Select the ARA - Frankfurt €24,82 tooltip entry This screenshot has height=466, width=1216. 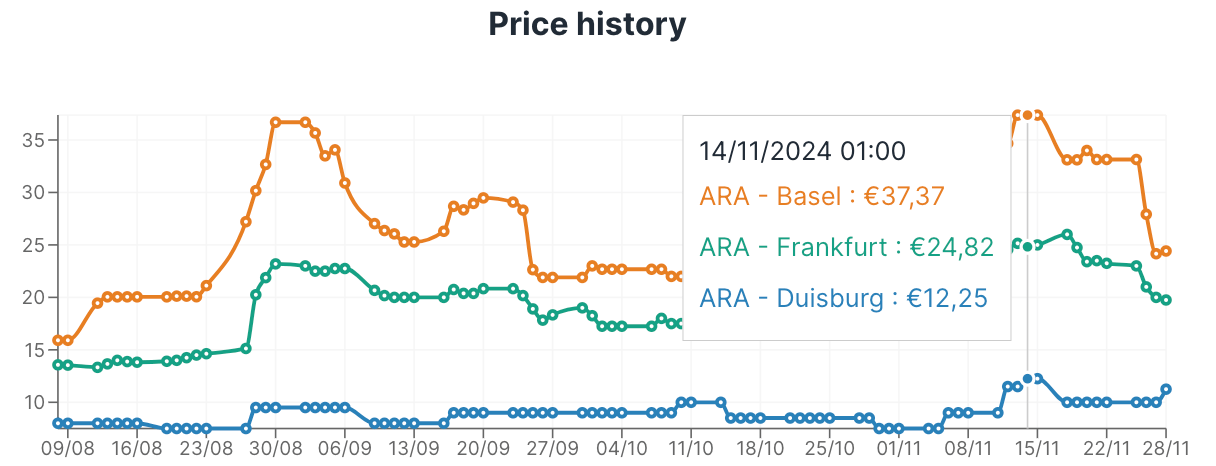847,247
